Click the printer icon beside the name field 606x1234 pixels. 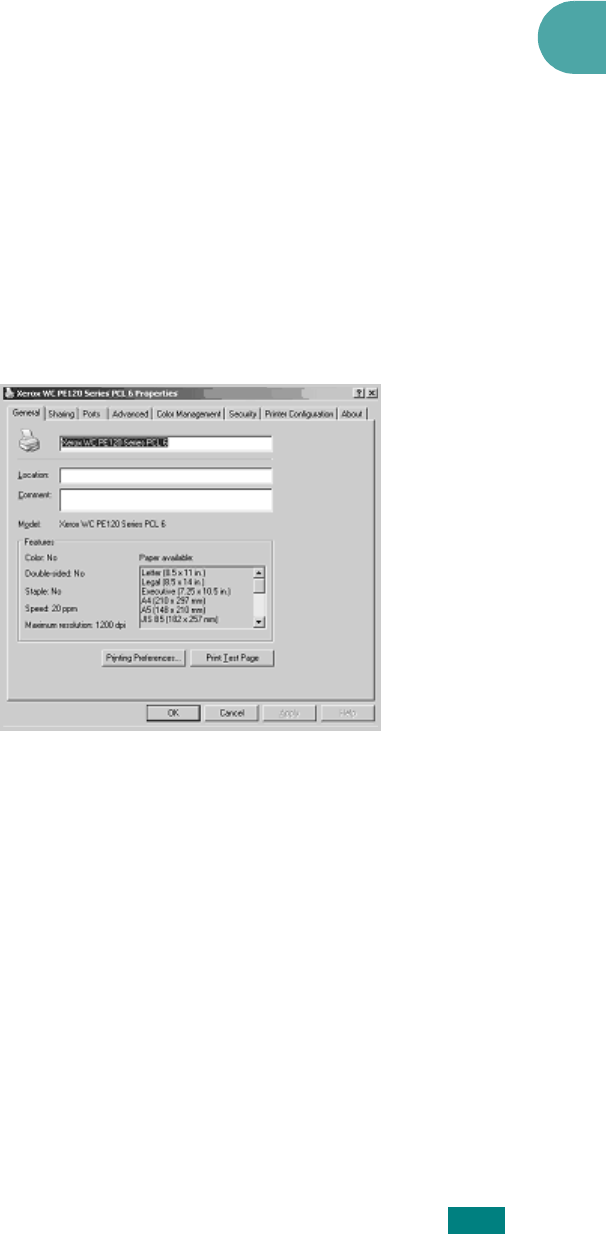30,441
